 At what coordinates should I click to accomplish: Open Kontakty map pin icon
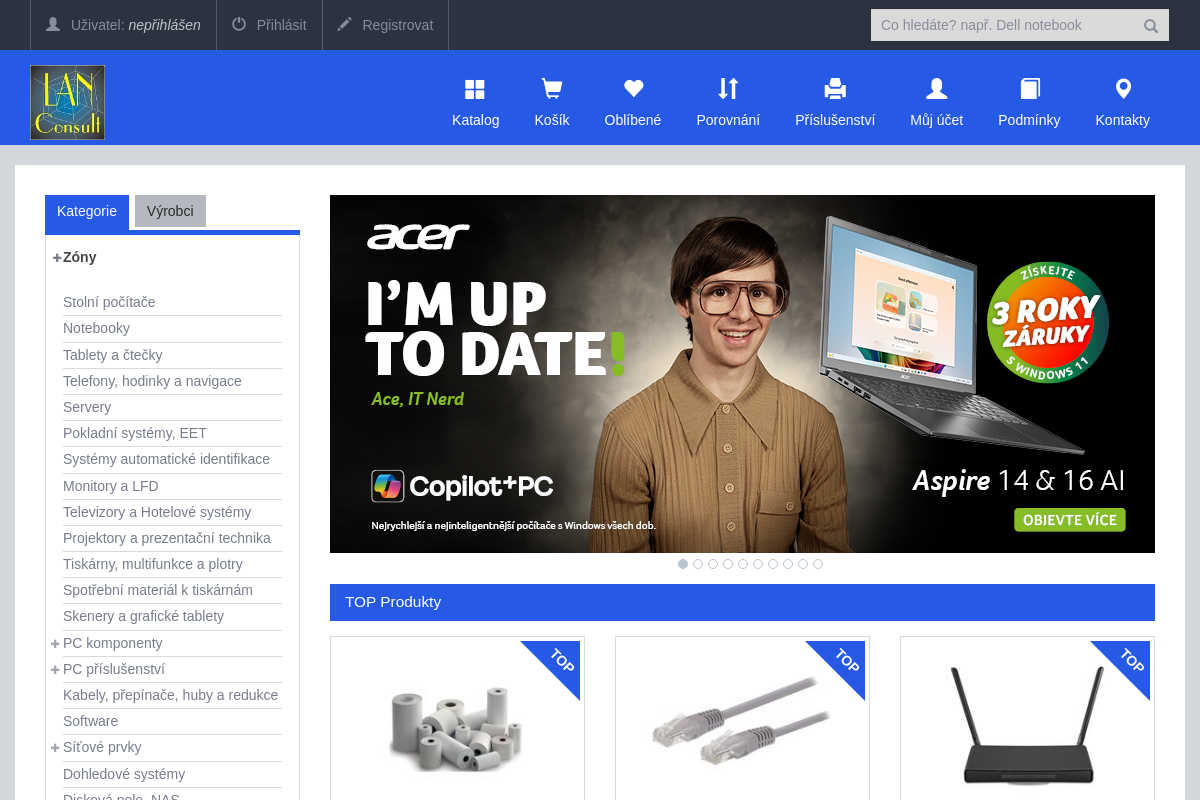tap(1123, 89)
